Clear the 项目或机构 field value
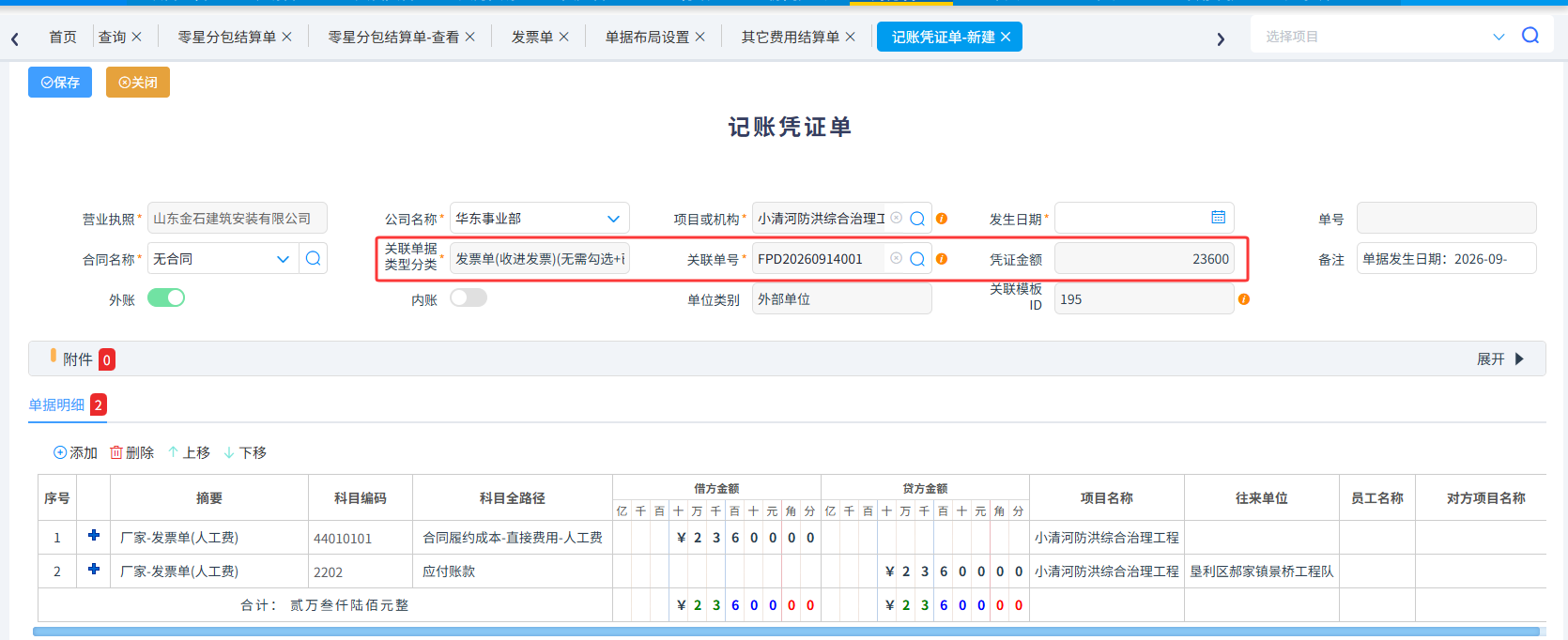This screenshot has height=640, width=1568. coord(897,218)
